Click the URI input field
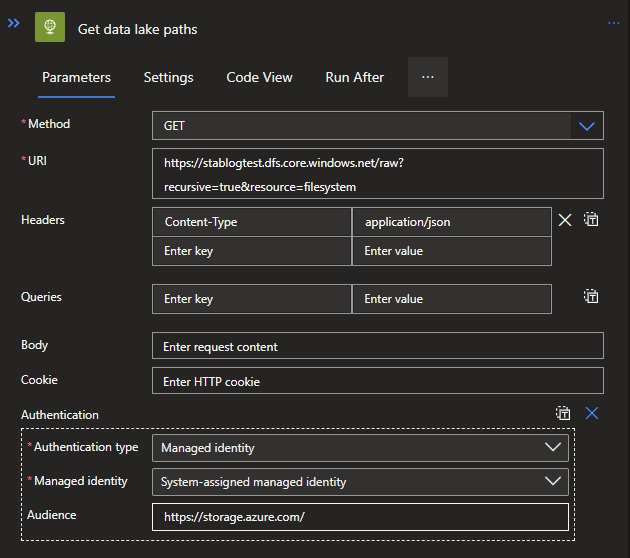The image size is (630, 558). click(377, 173)
